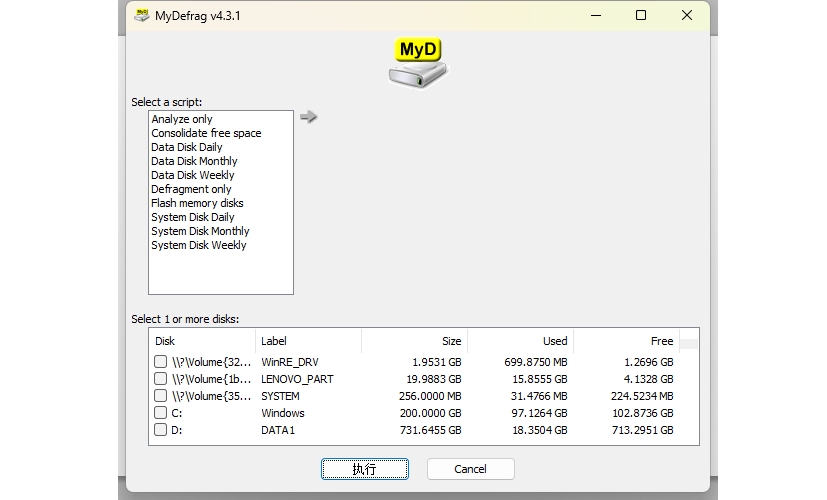Pick the Defragment only script
The image size is (827, 500).
click(191, 189)
